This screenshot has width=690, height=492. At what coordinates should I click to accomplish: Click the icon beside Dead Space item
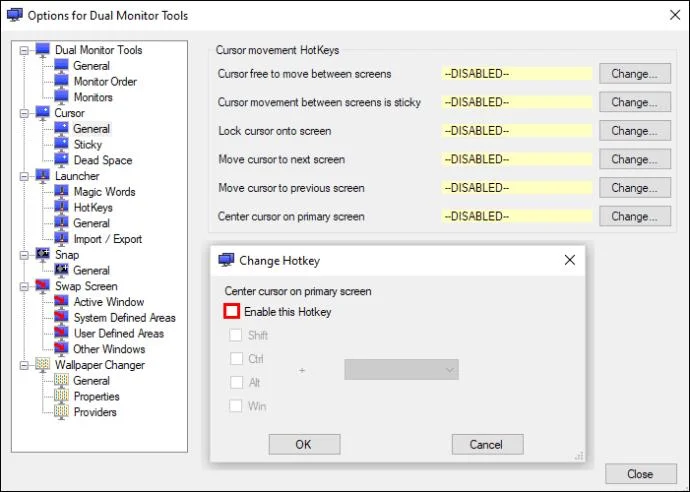[x=61, y=160]
